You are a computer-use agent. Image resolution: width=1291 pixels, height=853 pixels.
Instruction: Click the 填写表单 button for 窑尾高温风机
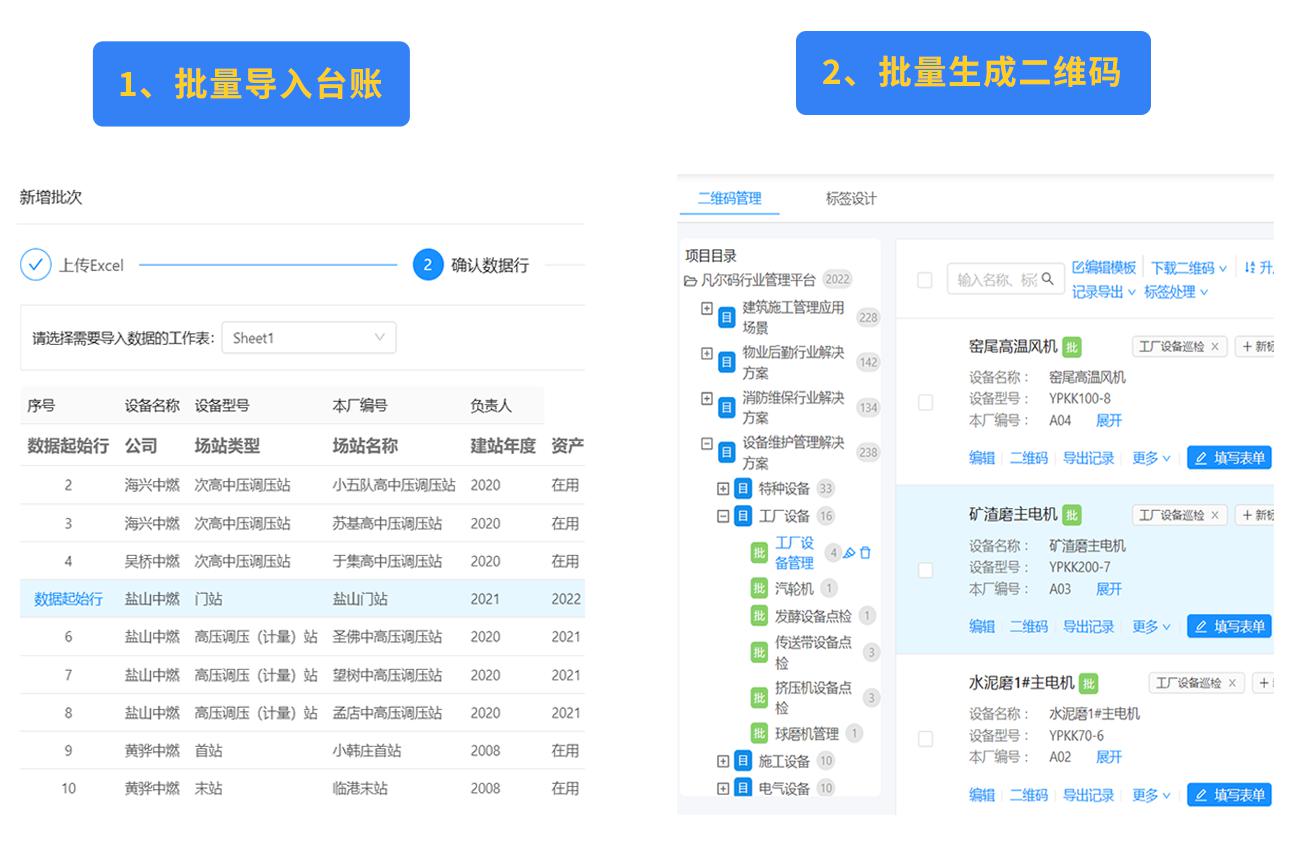[x=1228, y=457]
